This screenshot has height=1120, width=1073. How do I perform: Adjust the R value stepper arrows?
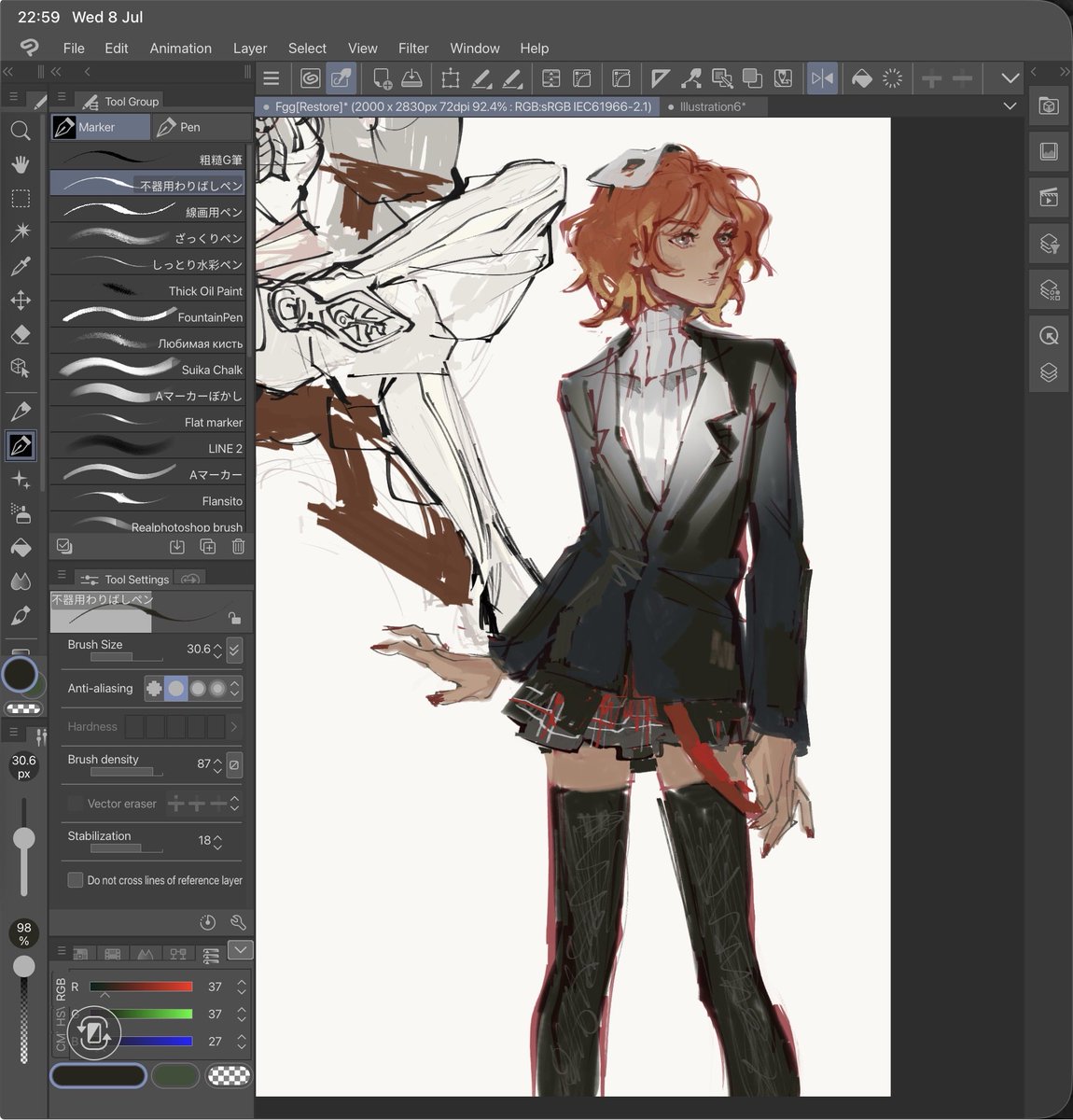242,987
